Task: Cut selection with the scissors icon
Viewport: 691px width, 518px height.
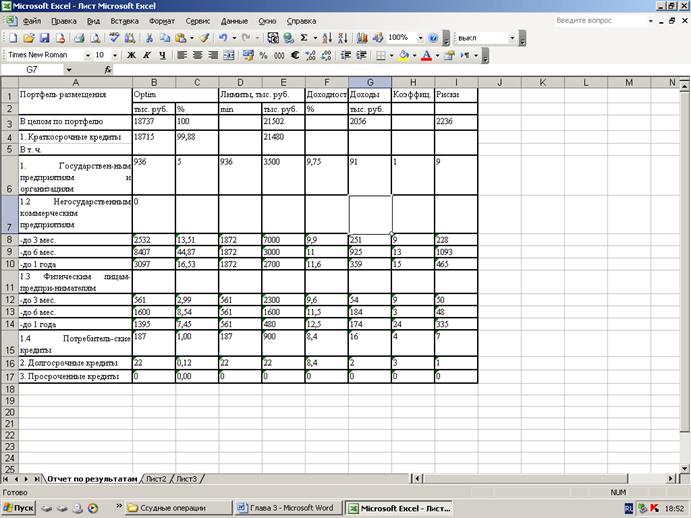Action: (x=149, y=38)
